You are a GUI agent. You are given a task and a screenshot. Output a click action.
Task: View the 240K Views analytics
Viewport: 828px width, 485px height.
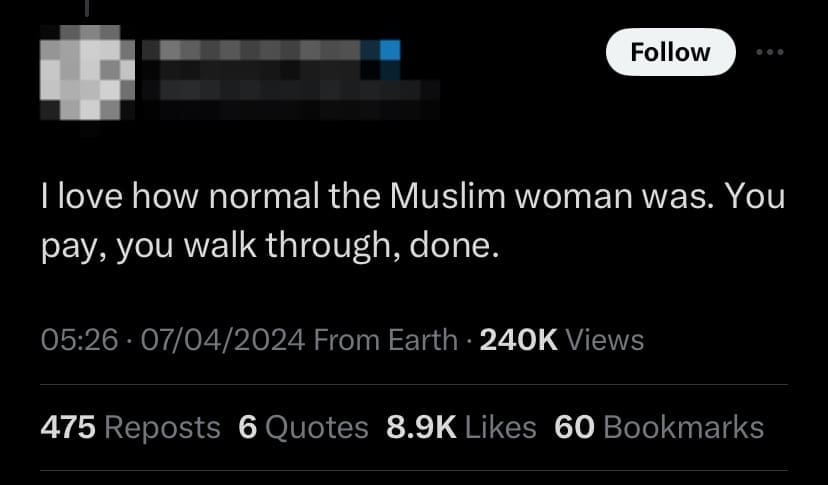[x=562, y=339]
